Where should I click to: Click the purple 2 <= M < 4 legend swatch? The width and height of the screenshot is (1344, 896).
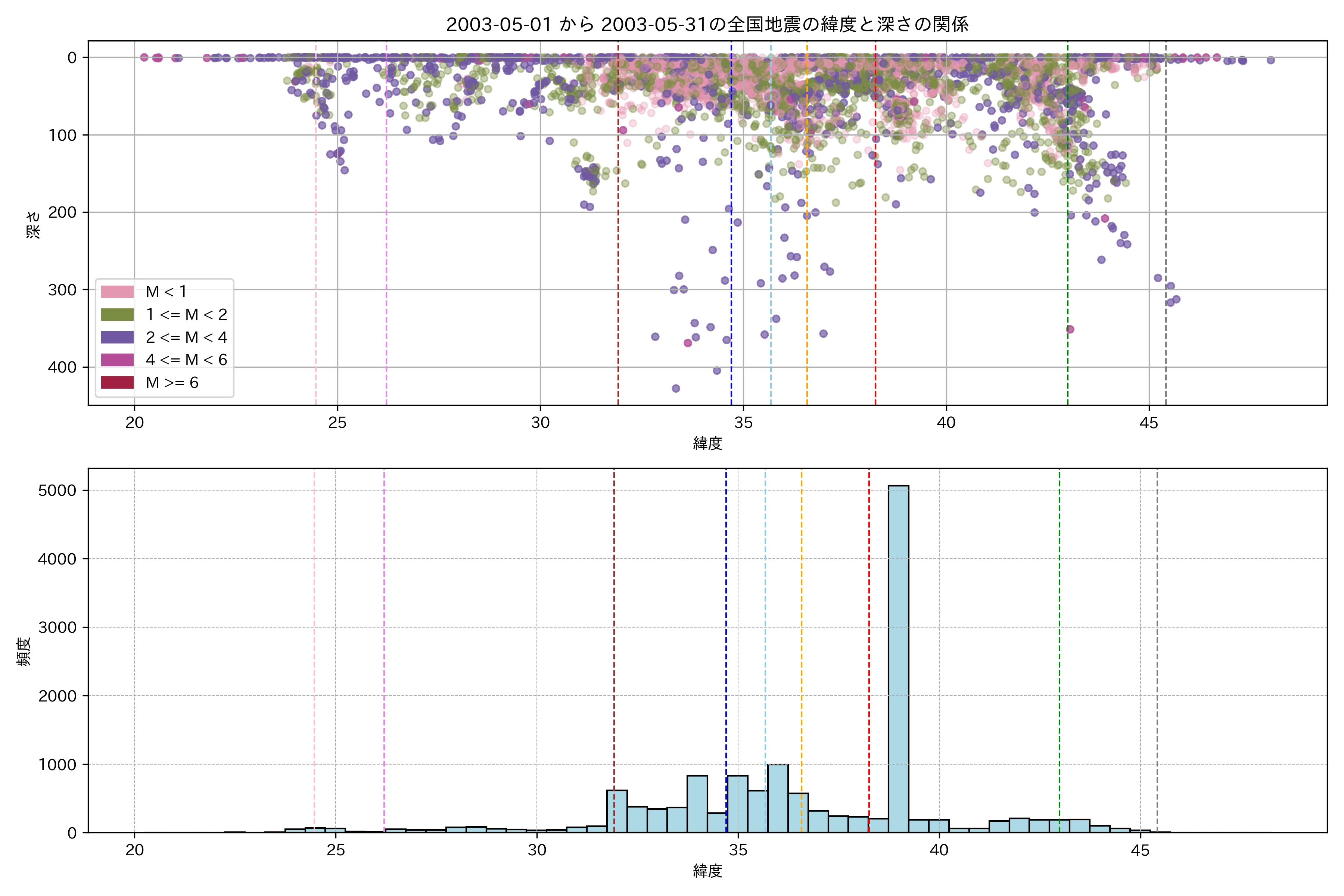pyautogui.click(x=117, y=338)
